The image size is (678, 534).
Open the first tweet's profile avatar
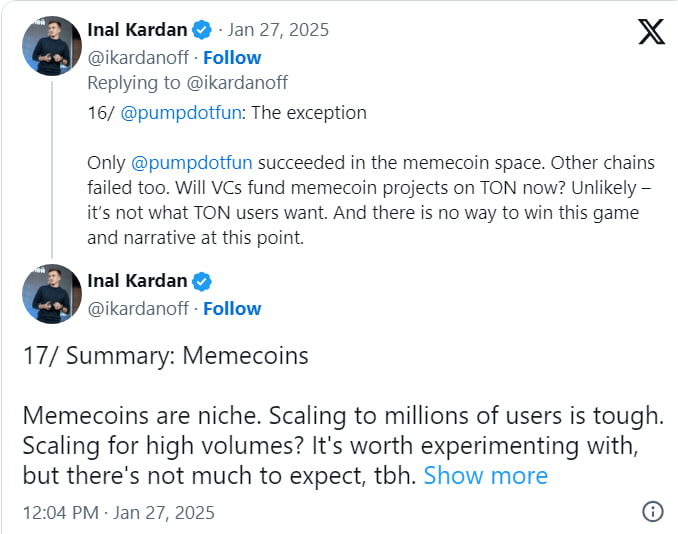pyautogui.click(x=51, y=45)
